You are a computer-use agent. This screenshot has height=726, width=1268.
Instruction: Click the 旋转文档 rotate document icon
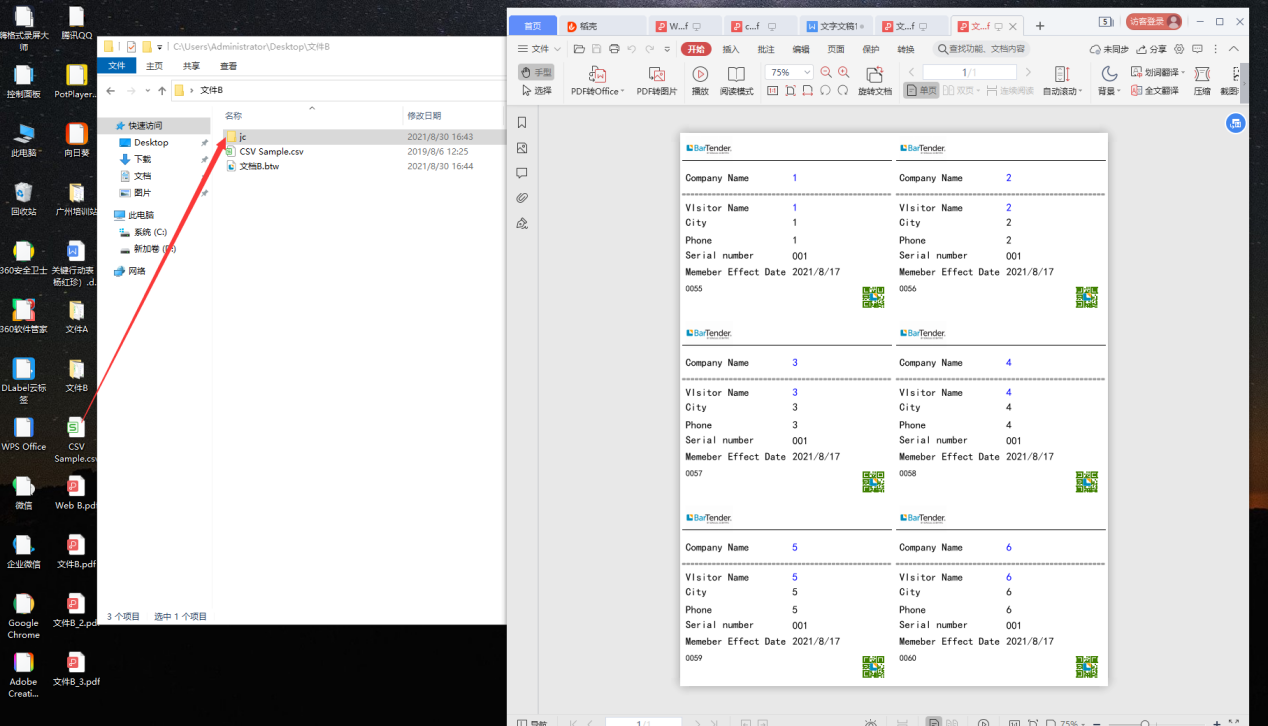coord(874,75)
